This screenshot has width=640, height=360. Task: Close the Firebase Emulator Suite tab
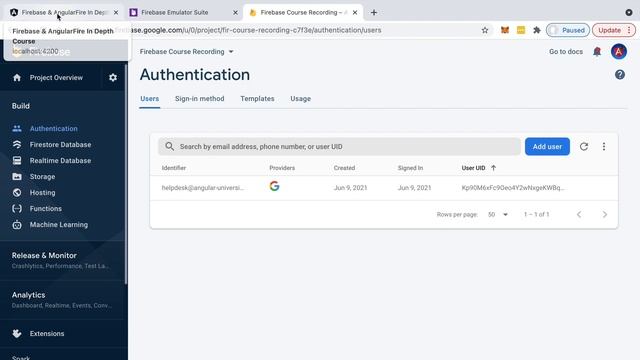(x=235, y=13)
